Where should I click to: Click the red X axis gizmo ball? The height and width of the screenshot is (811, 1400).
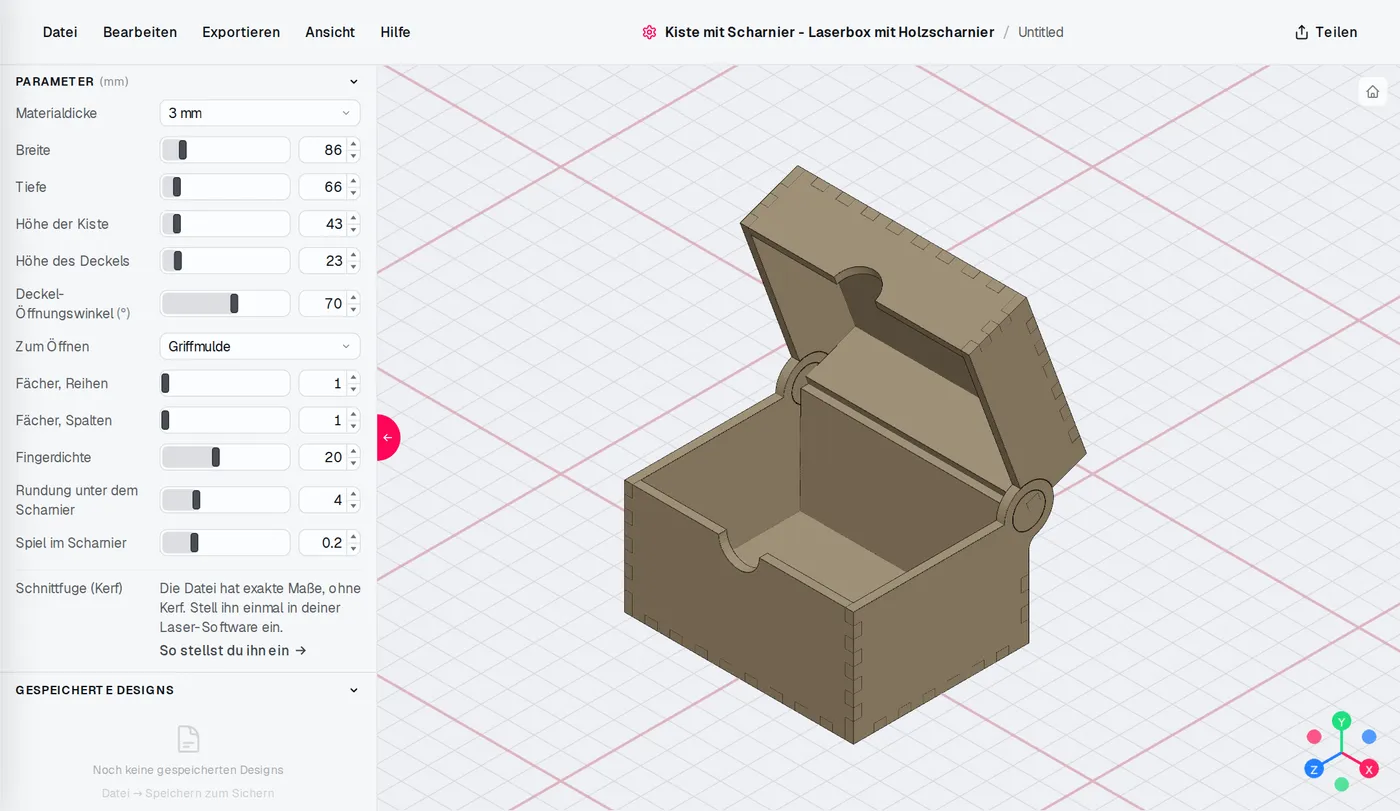pyautogui.click(x=1369, y=769)
